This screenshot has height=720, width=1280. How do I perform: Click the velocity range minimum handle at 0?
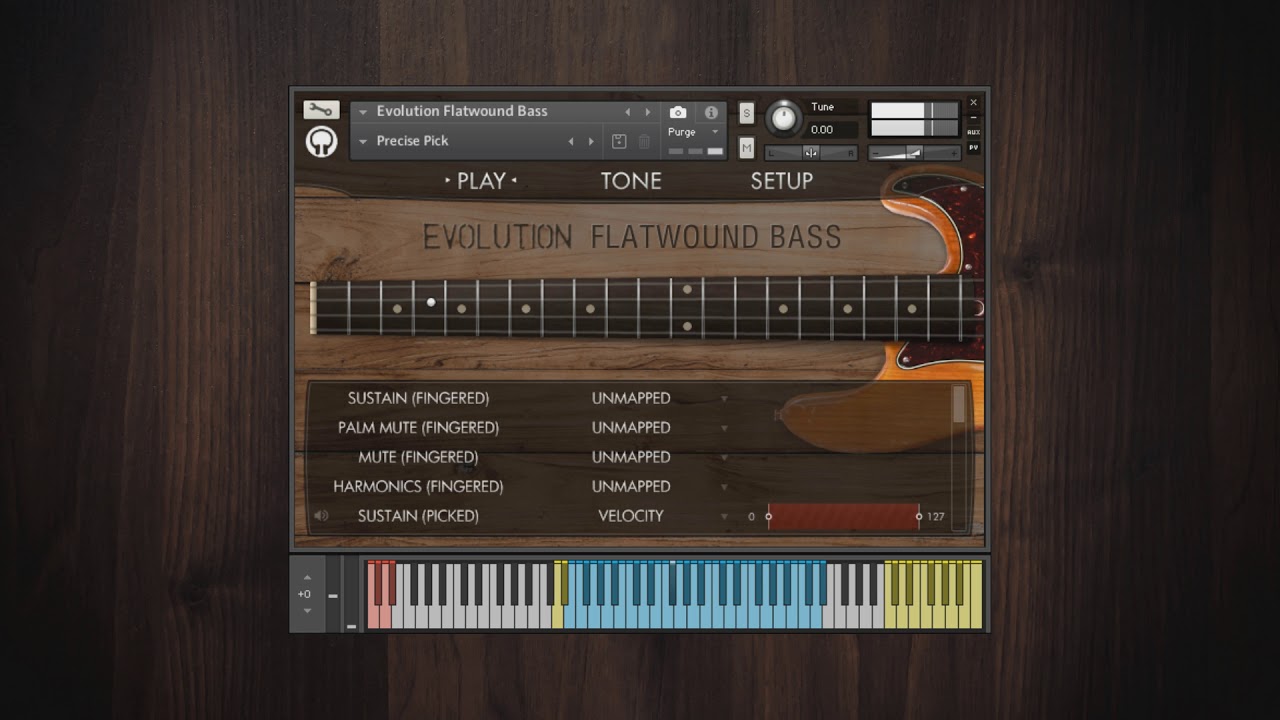pyautogui.click(x=769, y=516)
